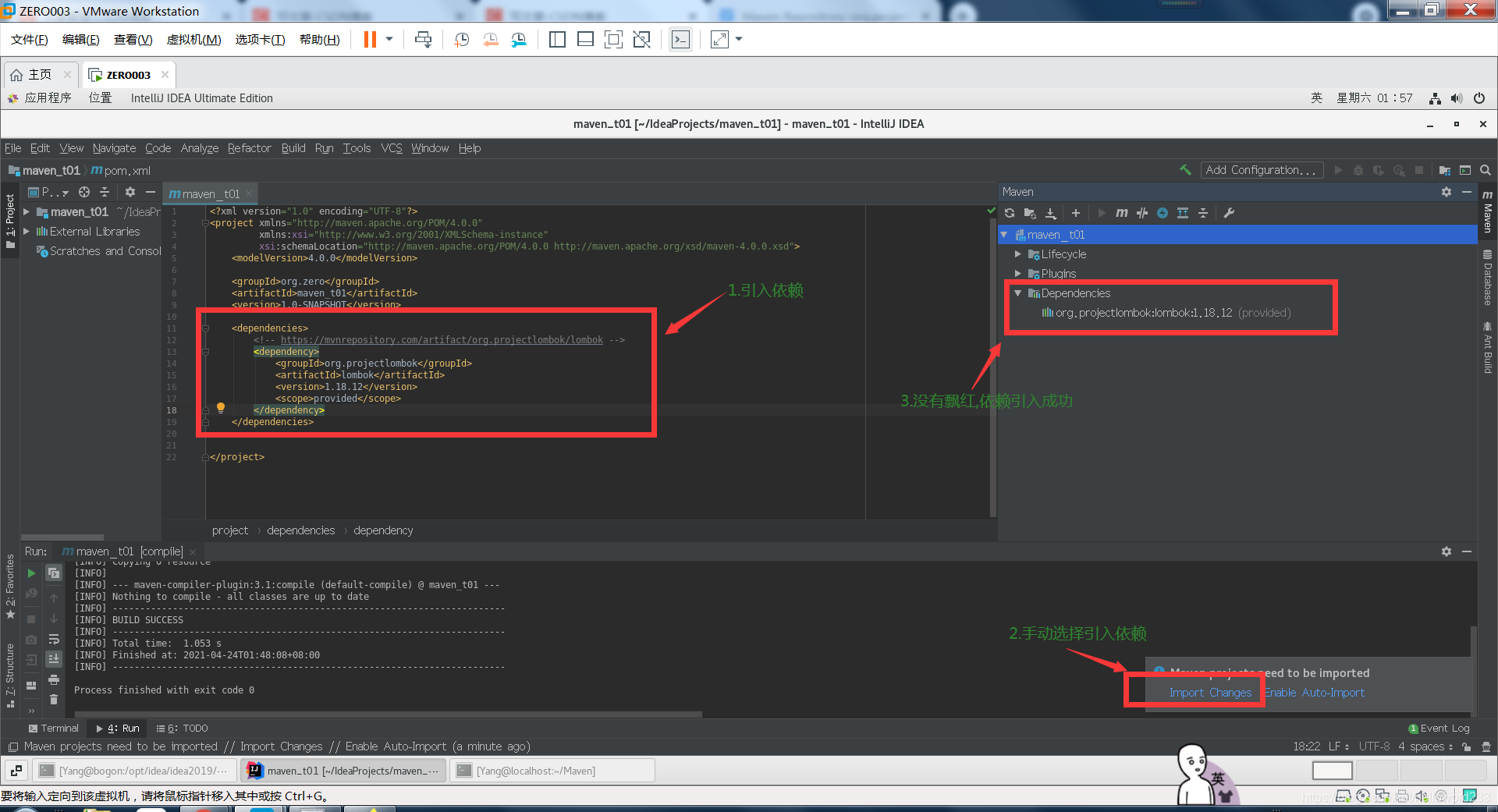
Task: Switch to [Yang@localhost:~/Maven] taskbar window
Action: pyautogui.click(x=552, y=771)
